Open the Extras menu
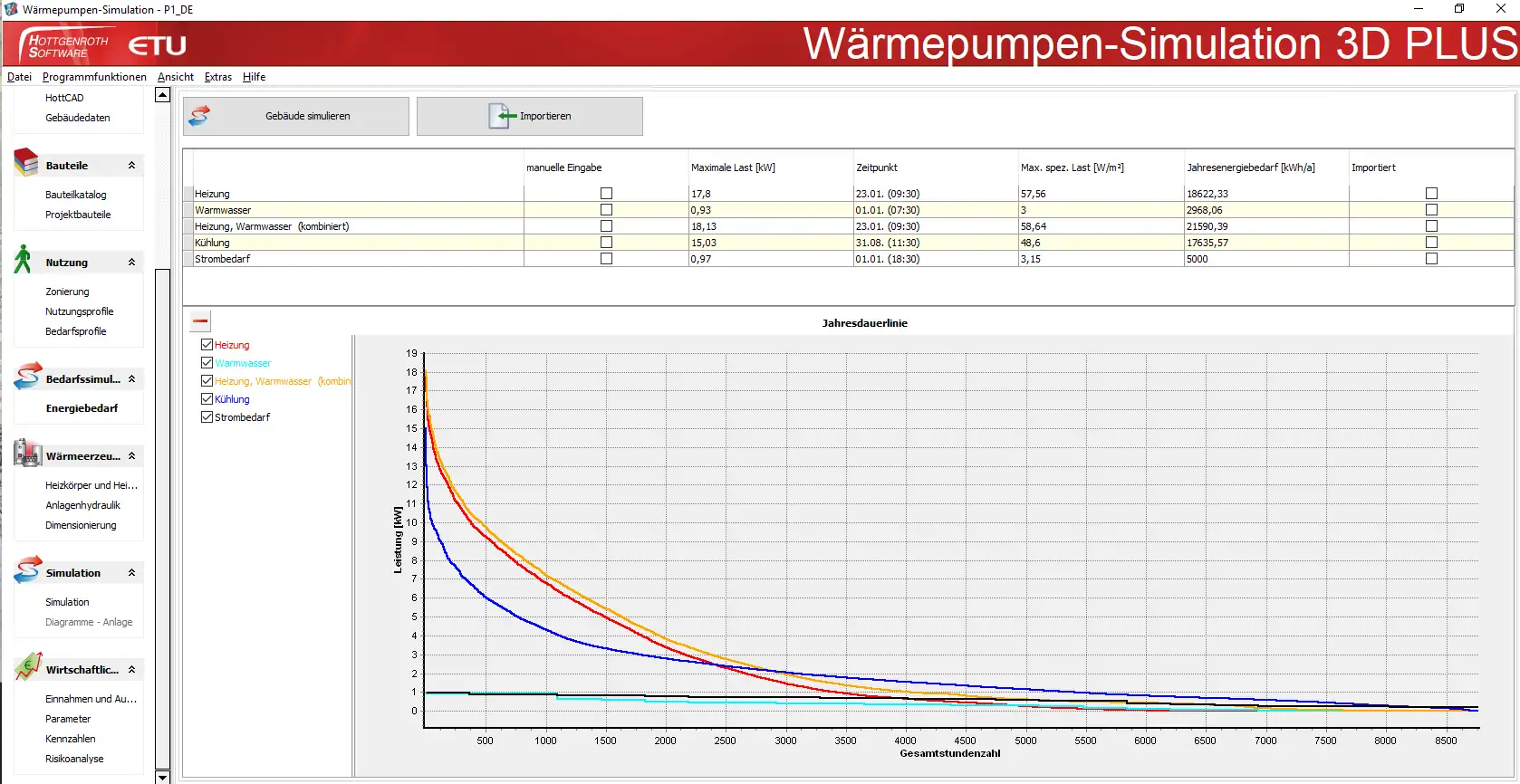 click(x=217, y=77)
